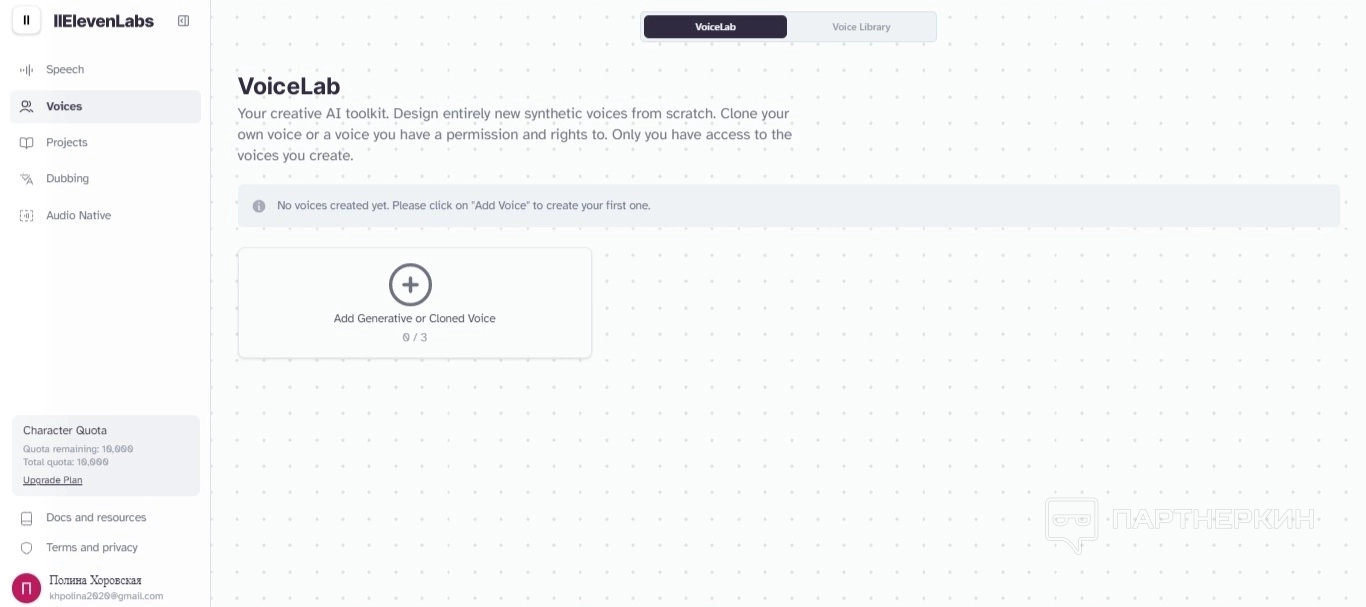Viewport: 1366px width, 607px height.
Task: Click the info icon in the notice
Action: [259, 206]
